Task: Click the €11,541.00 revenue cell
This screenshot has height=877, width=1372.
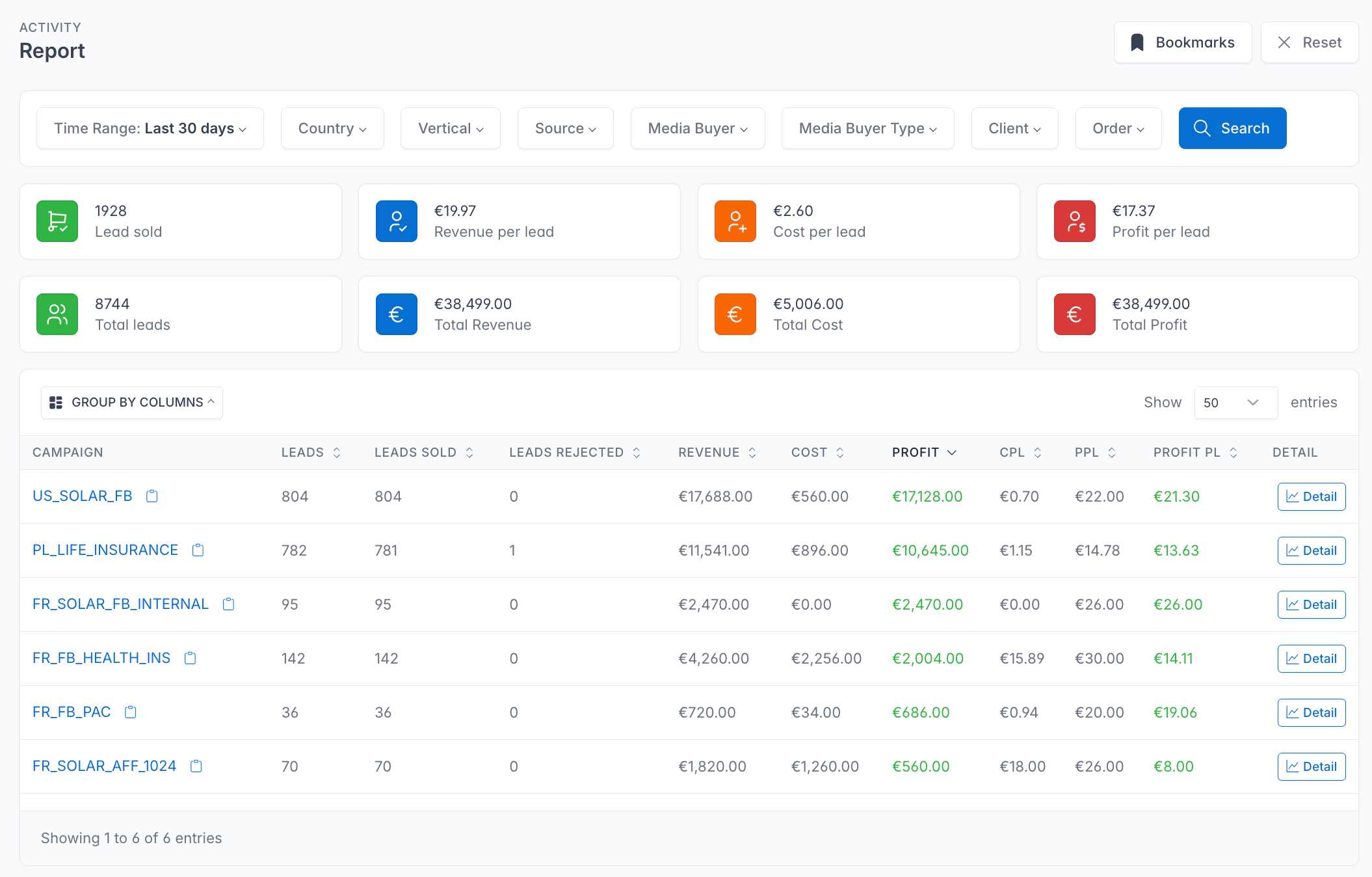Action: coord(714,551)
